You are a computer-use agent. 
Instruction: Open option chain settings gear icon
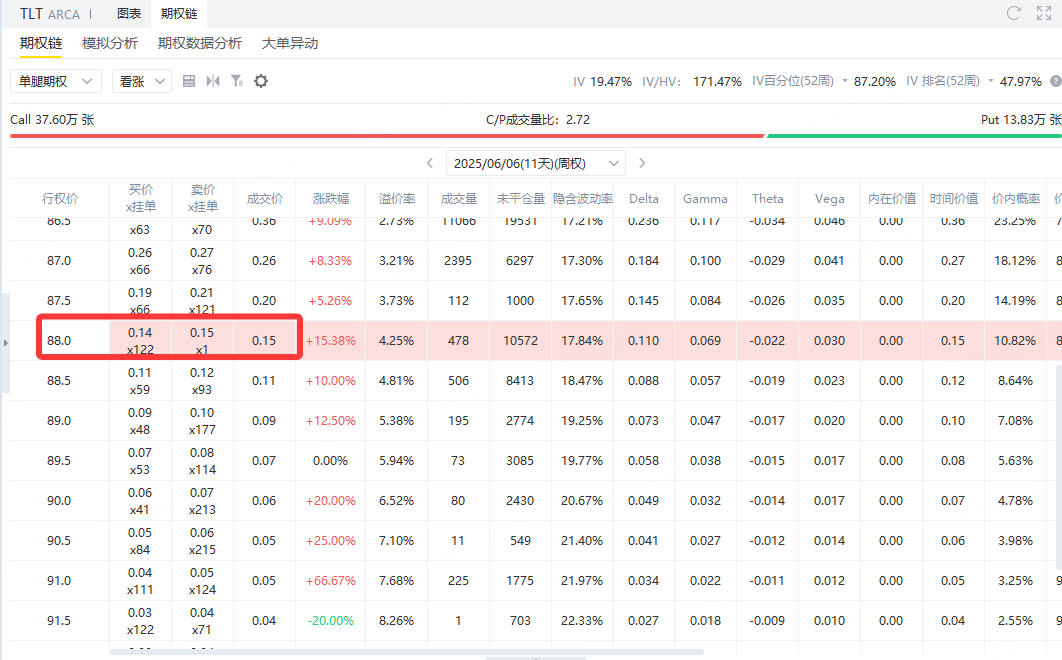261,81
